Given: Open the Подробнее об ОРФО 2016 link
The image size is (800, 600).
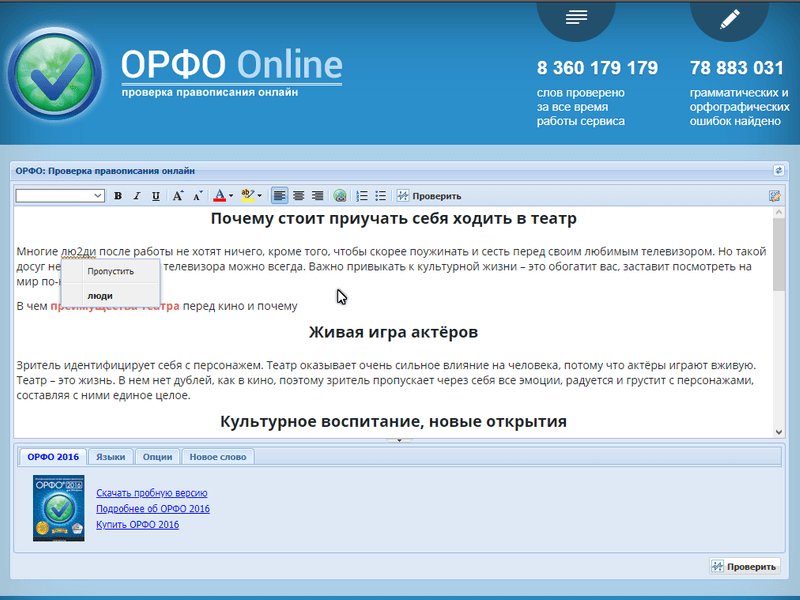Looking at the screenshot, I should coord(153,509).
